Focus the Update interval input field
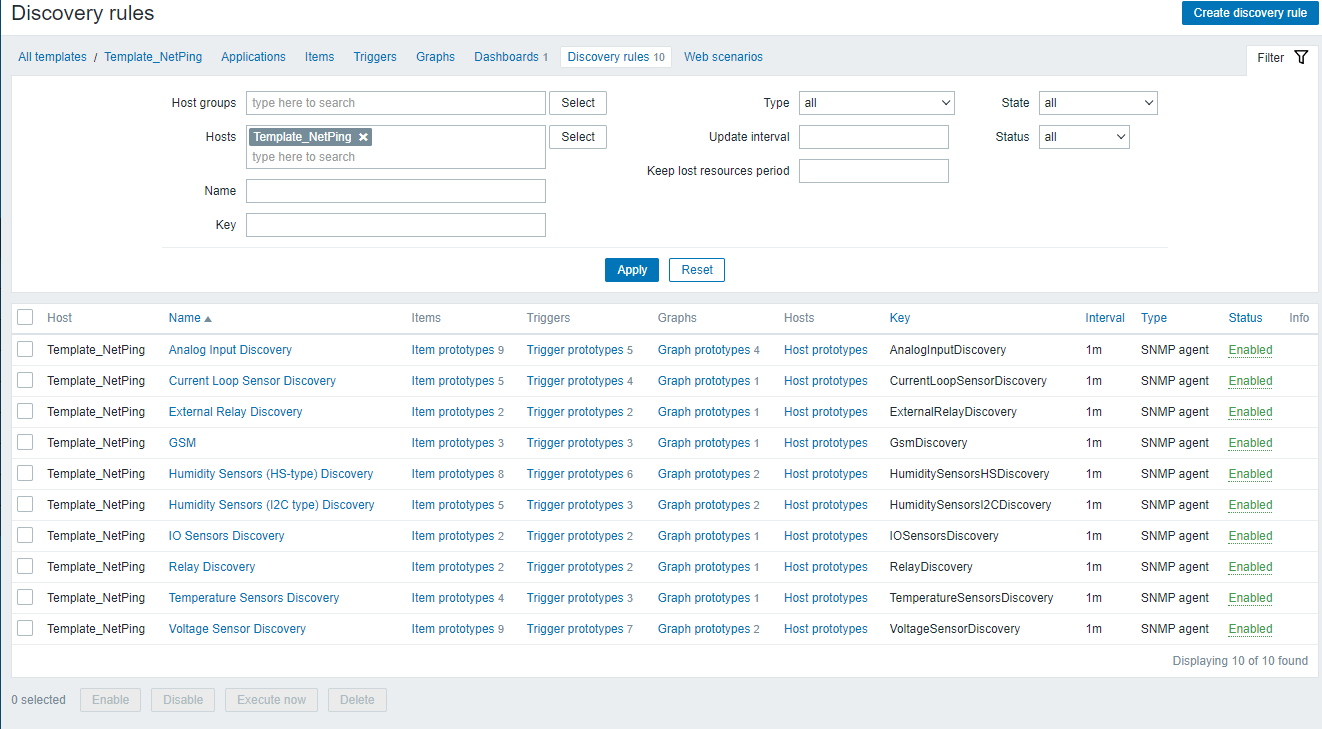Screen dimensions: 1322x729 click(873, 137)
